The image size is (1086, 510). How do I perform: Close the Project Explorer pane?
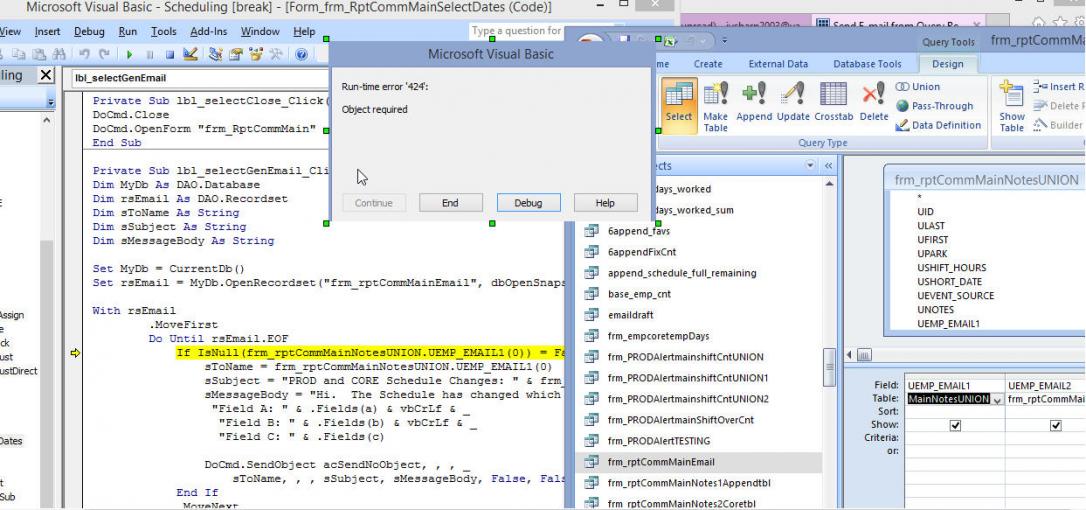[46, 76]
